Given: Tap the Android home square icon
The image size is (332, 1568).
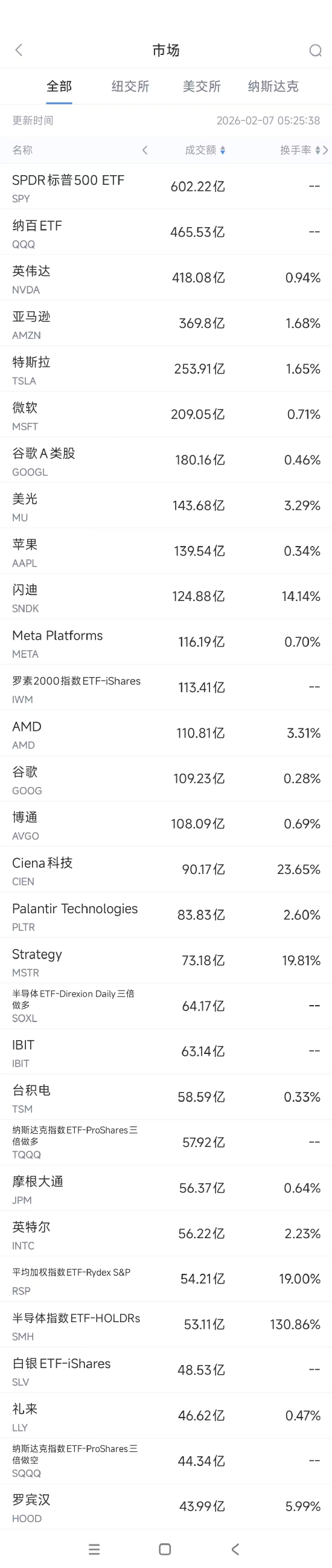Looking at the screenshot, I should 165,1549.
